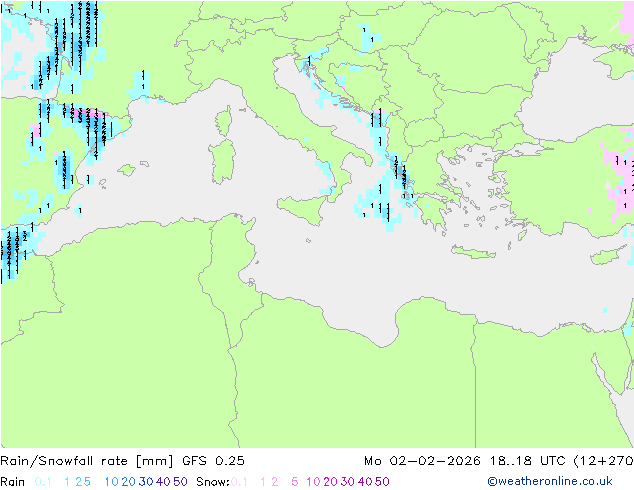Click the island of Mallorca on map
Screen dimensions: 634x490
(127, 170)
